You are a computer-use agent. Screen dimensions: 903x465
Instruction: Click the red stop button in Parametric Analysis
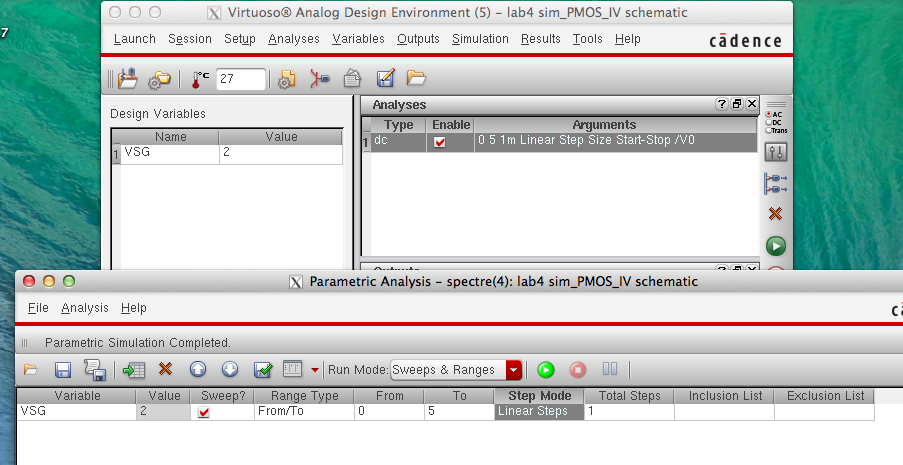pos(578,370)
